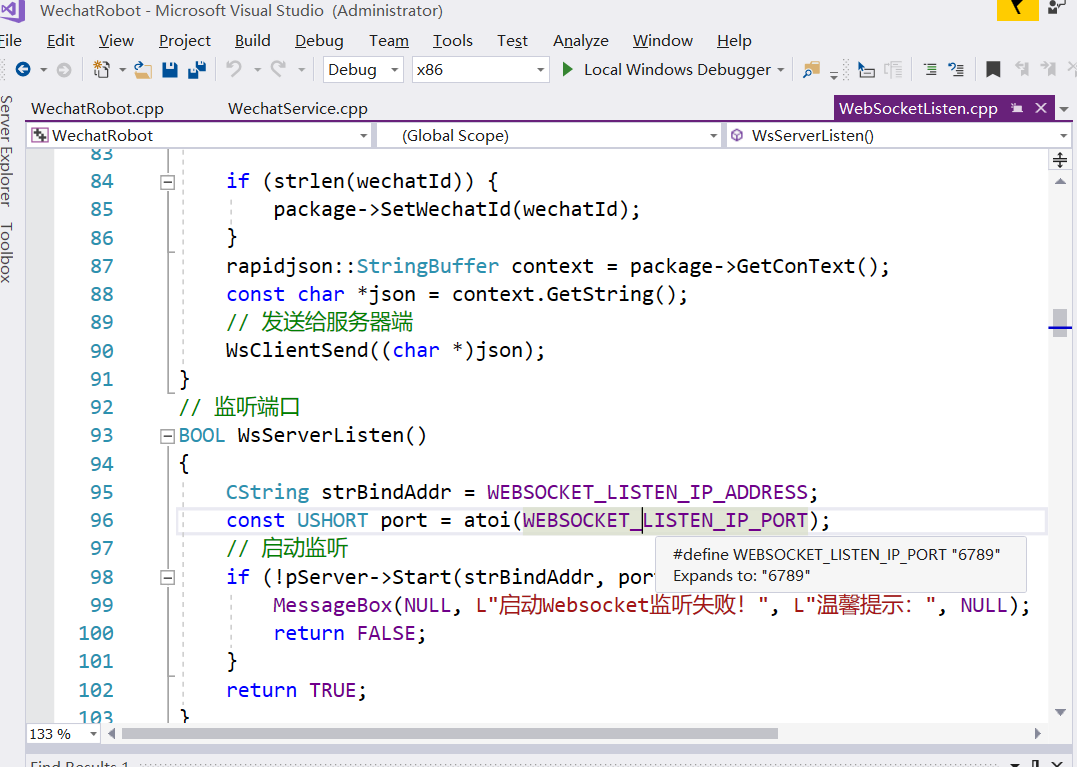Open the Team menu

389,41
